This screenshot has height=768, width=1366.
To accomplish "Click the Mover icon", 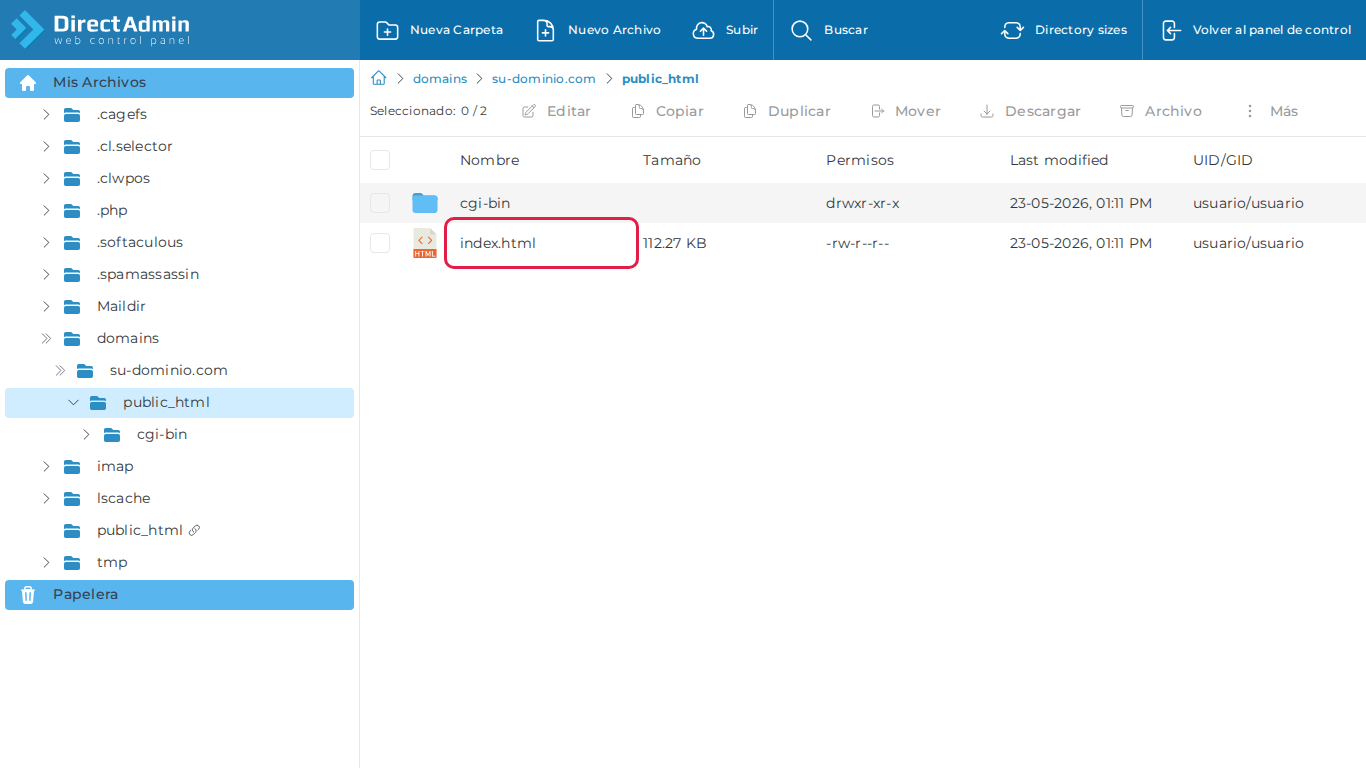I will coord(877,111).
